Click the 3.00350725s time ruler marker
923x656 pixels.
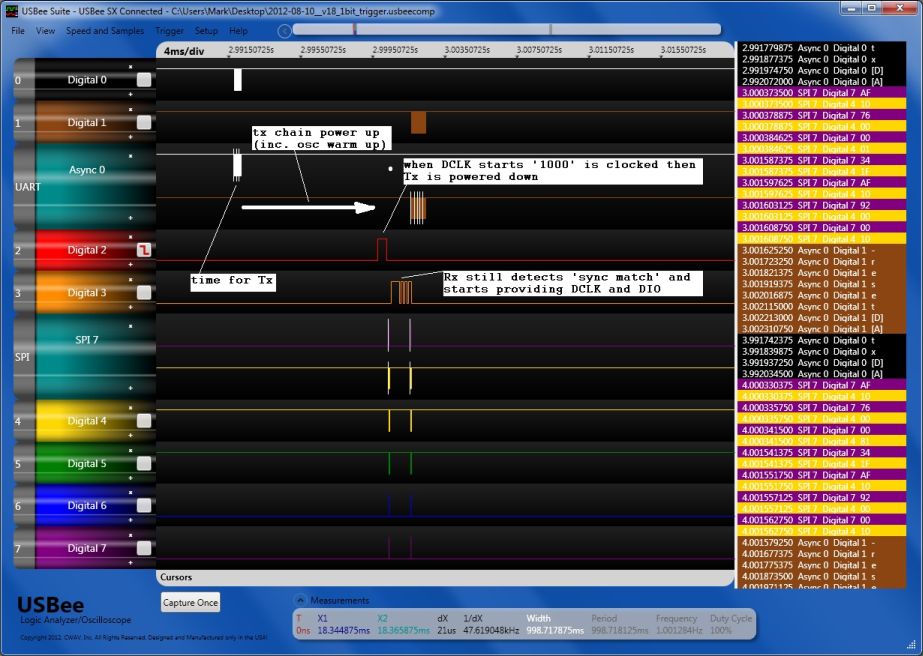(467, 50)
